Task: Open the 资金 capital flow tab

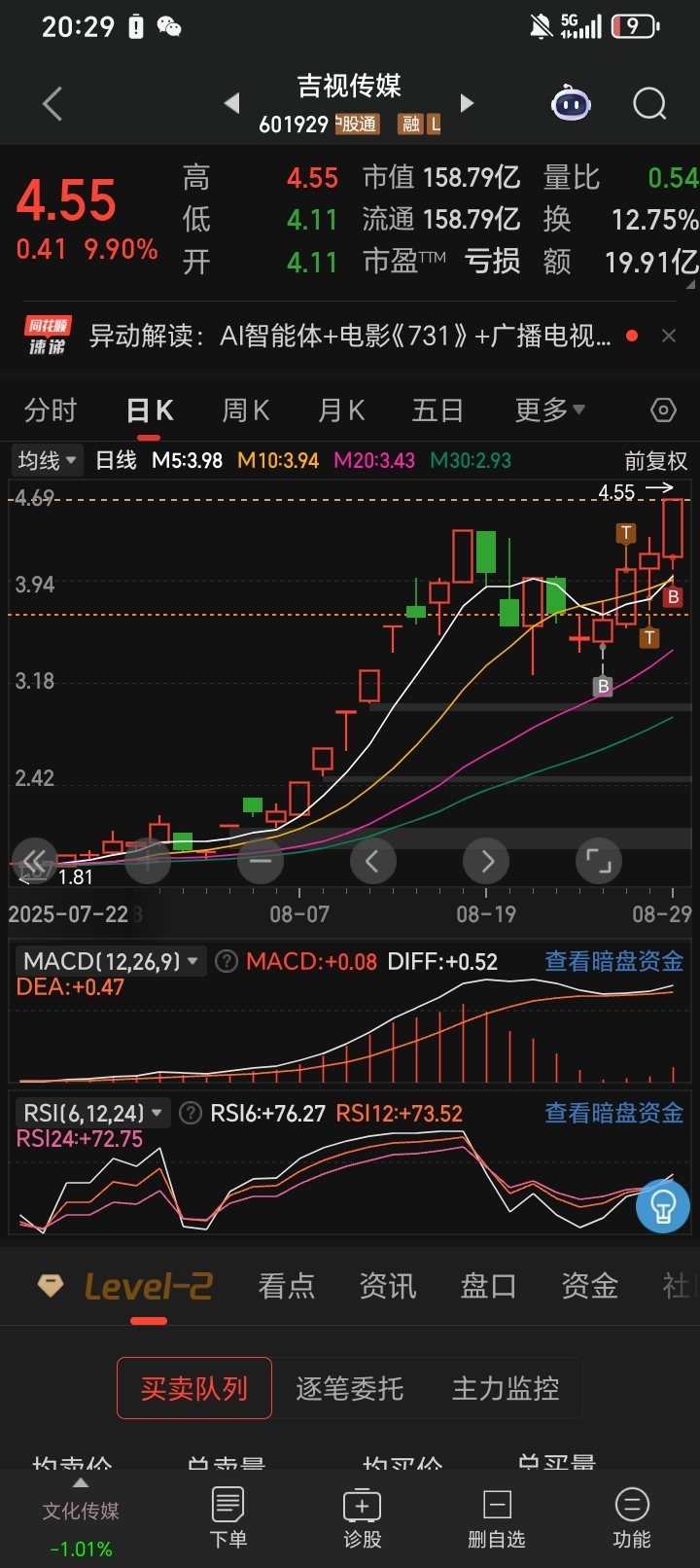Action: click(x=590, y=1286)
